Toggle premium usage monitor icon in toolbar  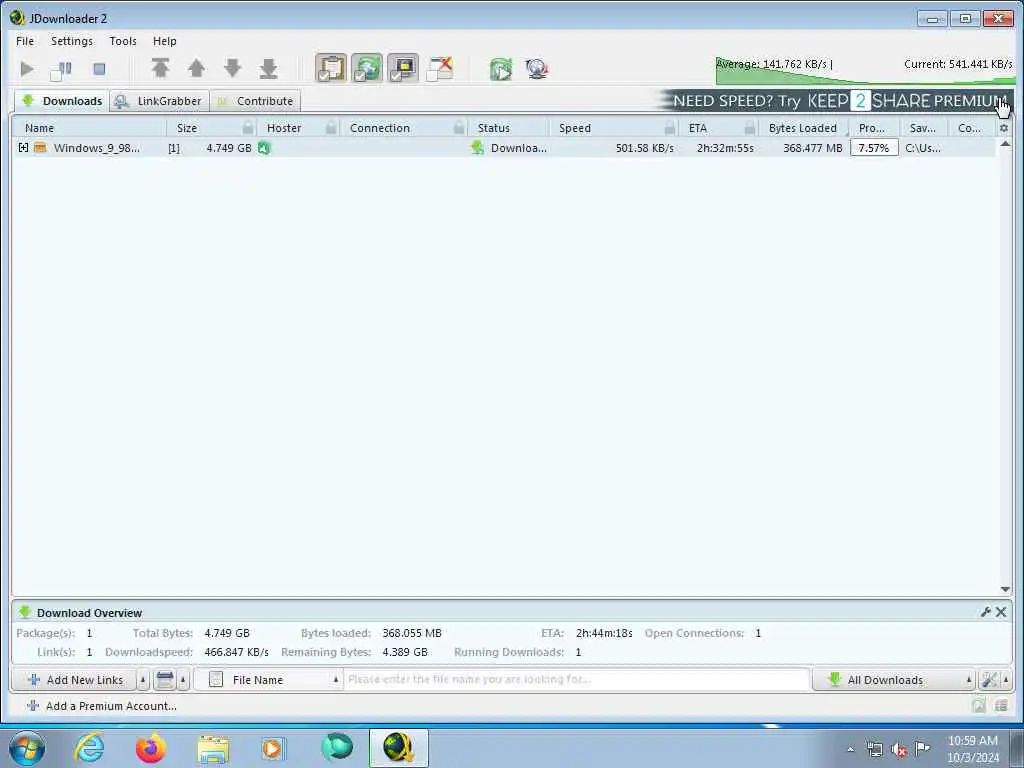pos(403,69)
